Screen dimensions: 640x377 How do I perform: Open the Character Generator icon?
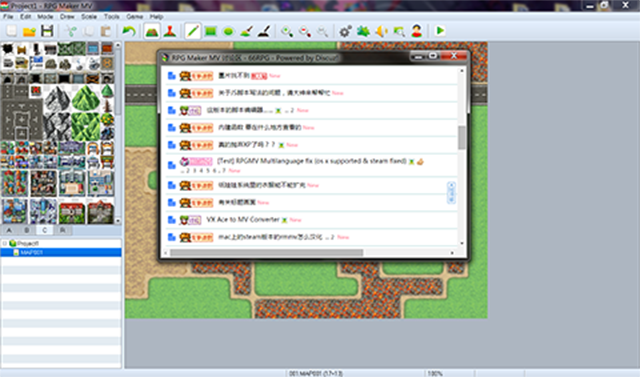point(417,31)
